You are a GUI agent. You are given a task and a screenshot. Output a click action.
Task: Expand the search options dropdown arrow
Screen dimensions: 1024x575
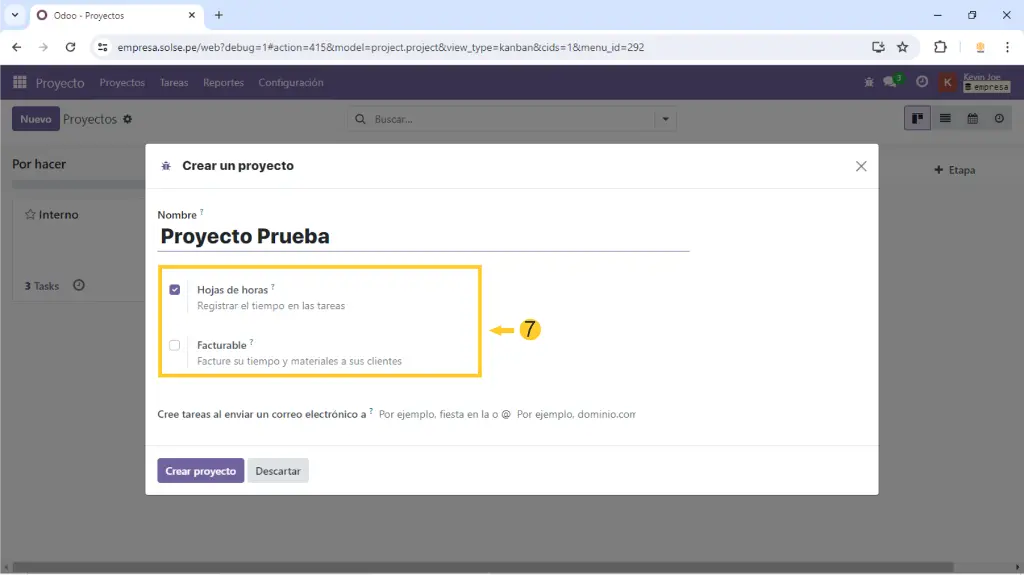tap(665, 119)
